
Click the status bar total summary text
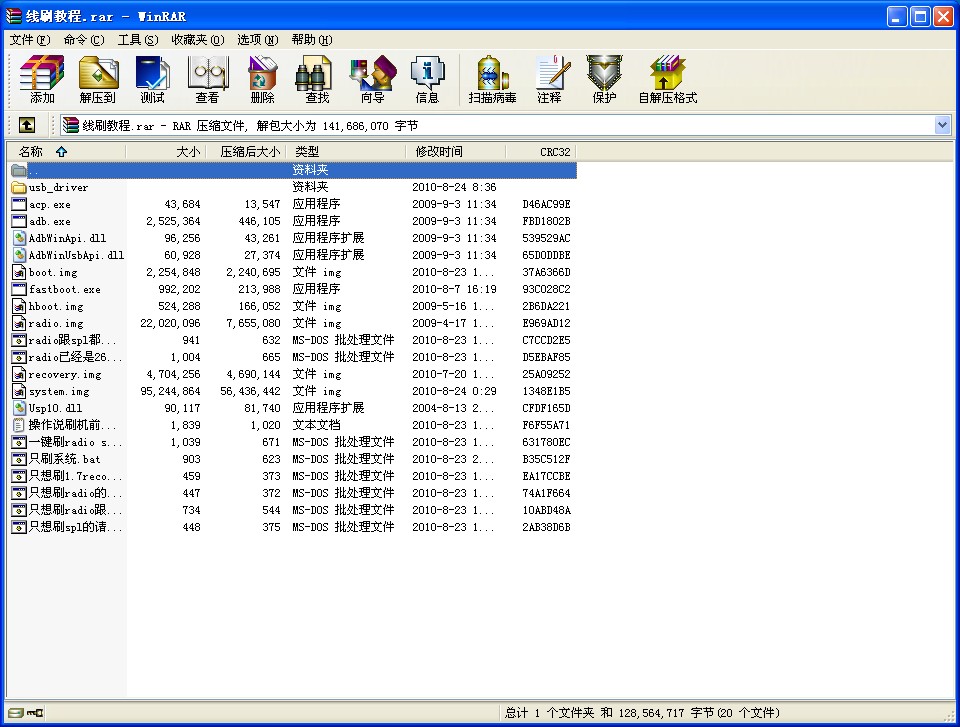coord(642,713)
